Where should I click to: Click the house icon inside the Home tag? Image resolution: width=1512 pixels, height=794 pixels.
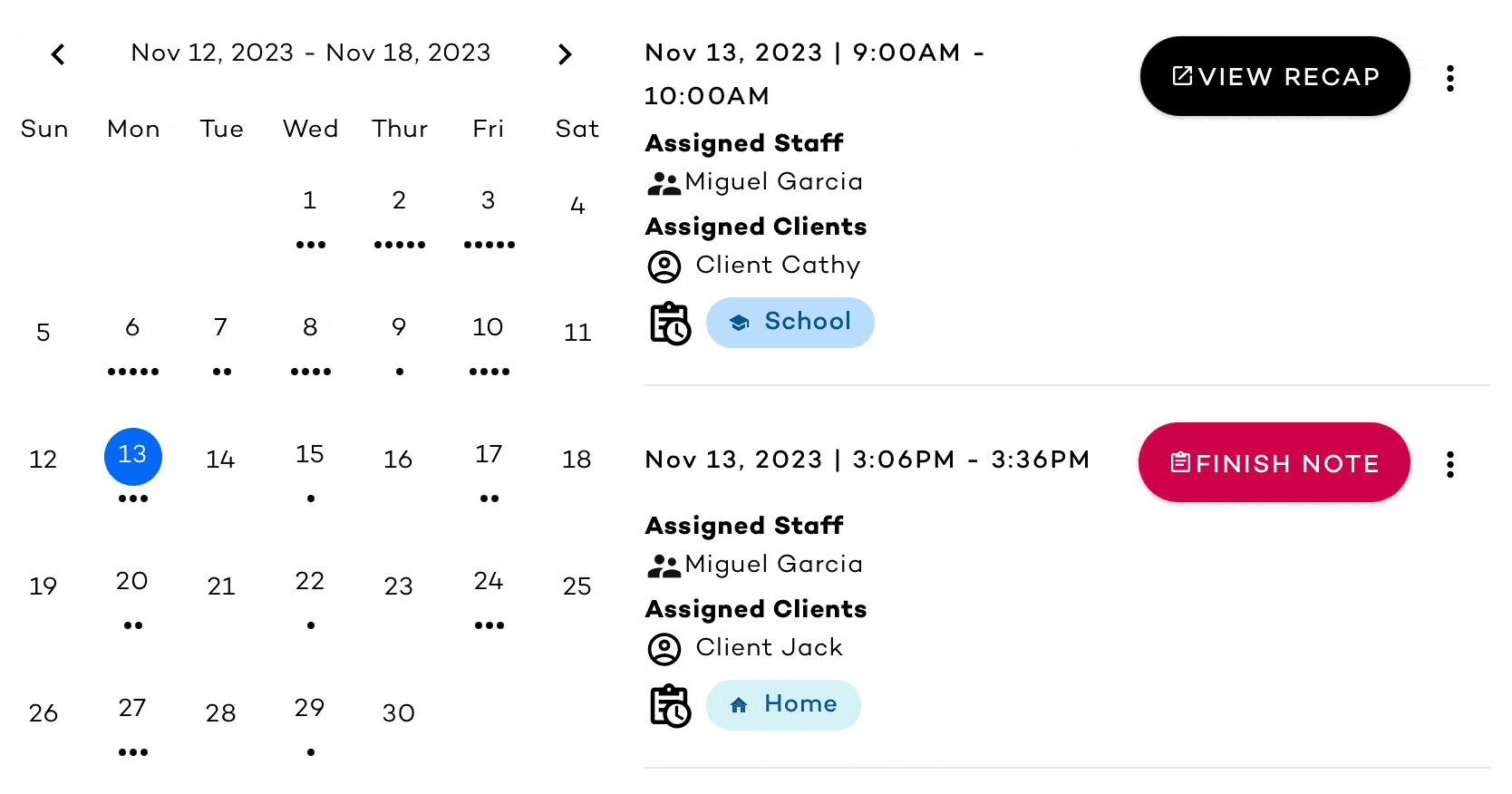(738, 704)
